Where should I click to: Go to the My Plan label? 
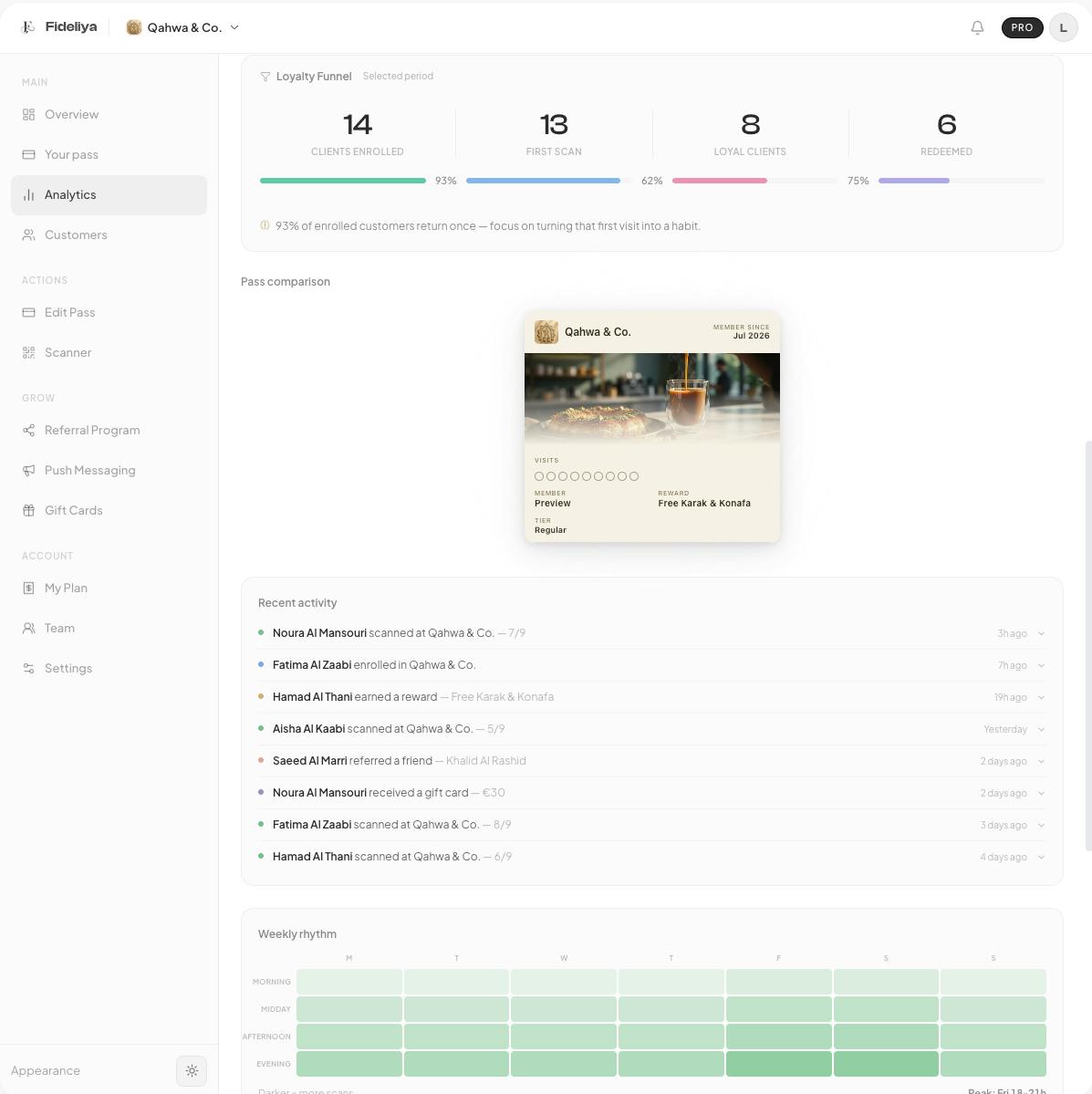click(66, 588)
